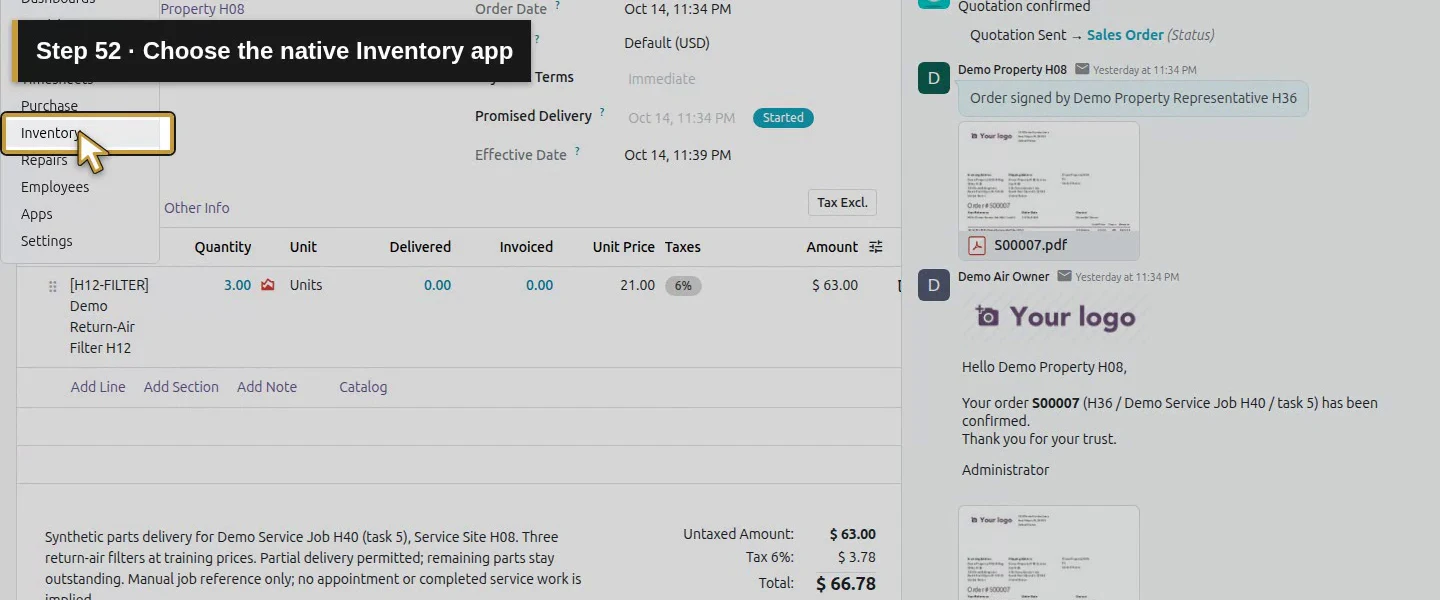Grab the drag handle on the H12-FILTER line
The width and height of the screenshot is (1440, 600).
tap(53, 286)
